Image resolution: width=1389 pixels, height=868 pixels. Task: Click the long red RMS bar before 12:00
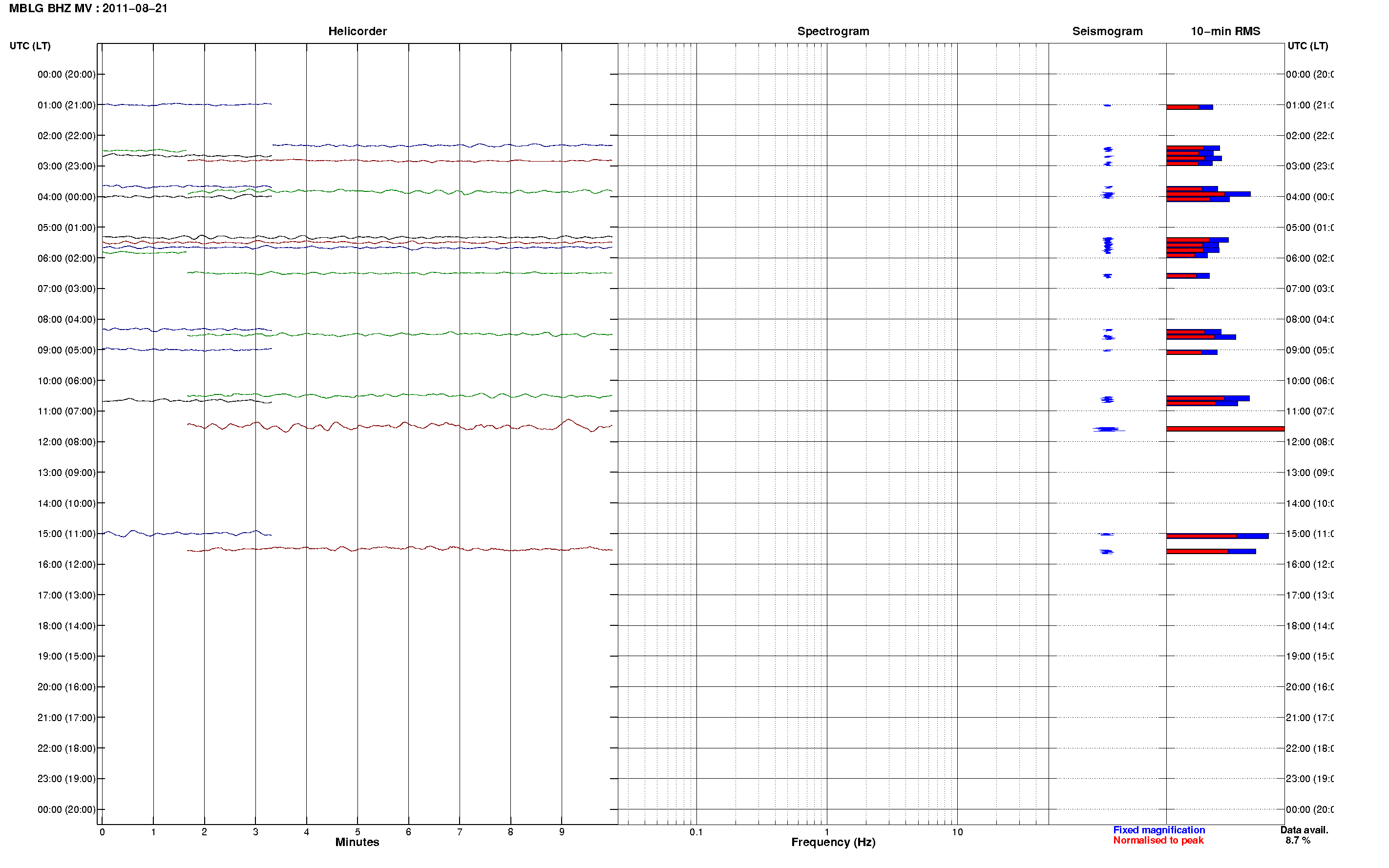click(1225, 429)
